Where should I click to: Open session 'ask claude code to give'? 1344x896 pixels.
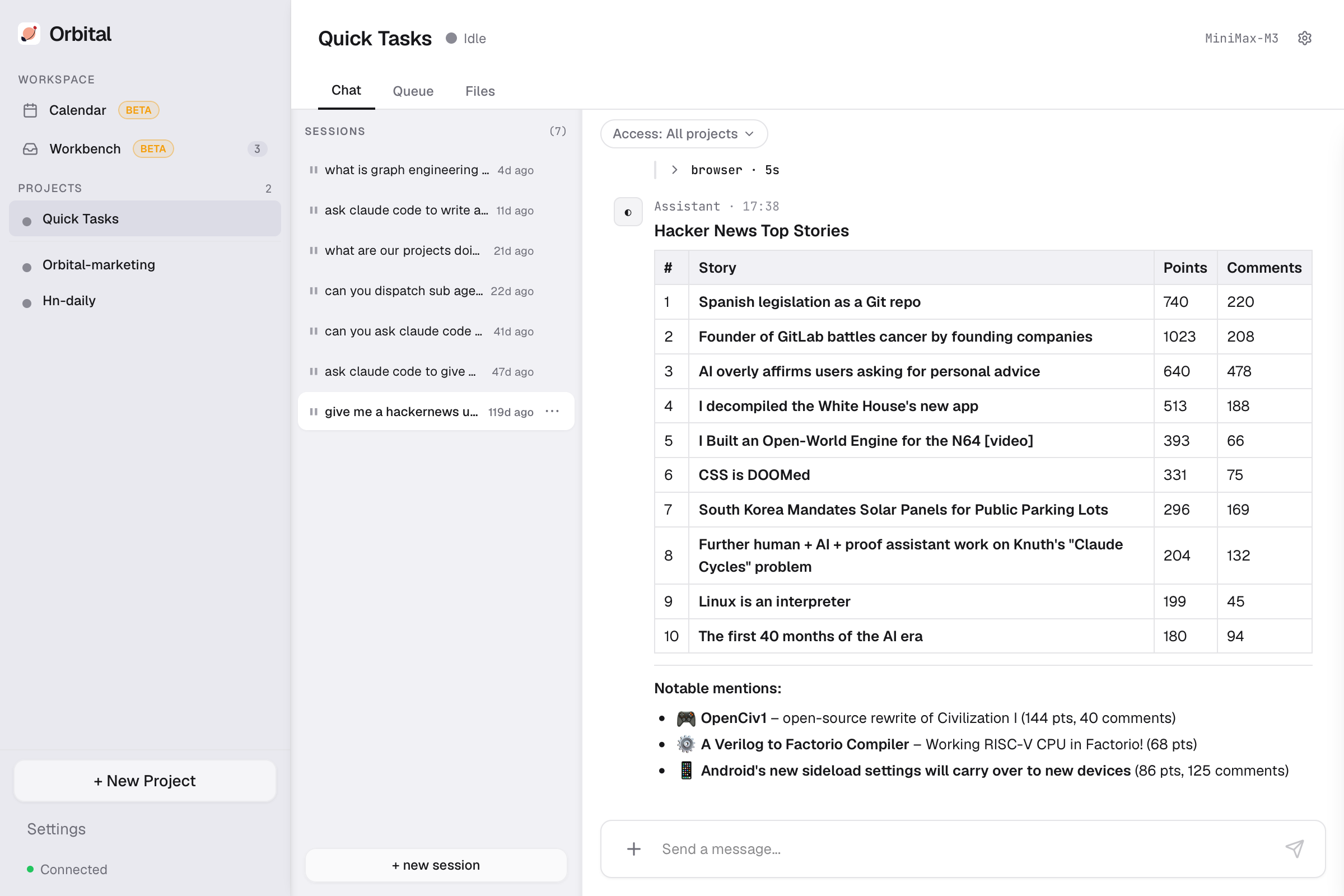coord(436,371)
